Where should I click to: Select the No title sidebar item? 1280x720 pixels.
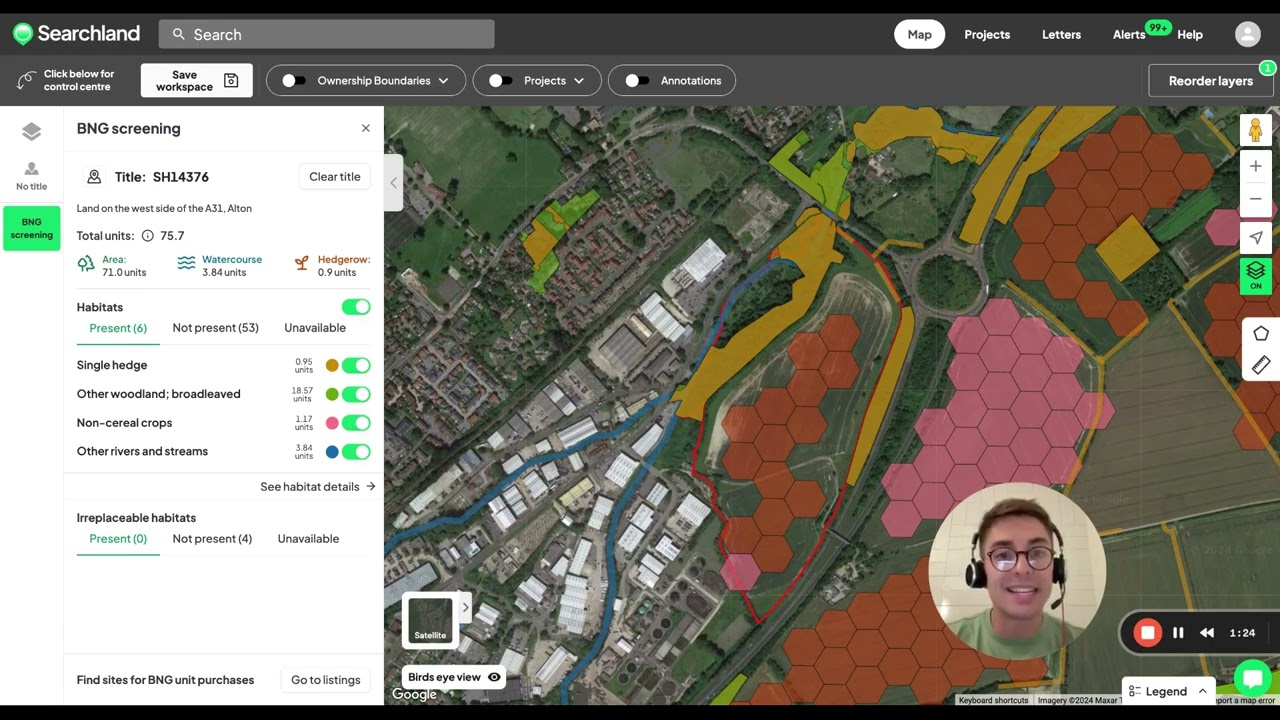[31, 176]
